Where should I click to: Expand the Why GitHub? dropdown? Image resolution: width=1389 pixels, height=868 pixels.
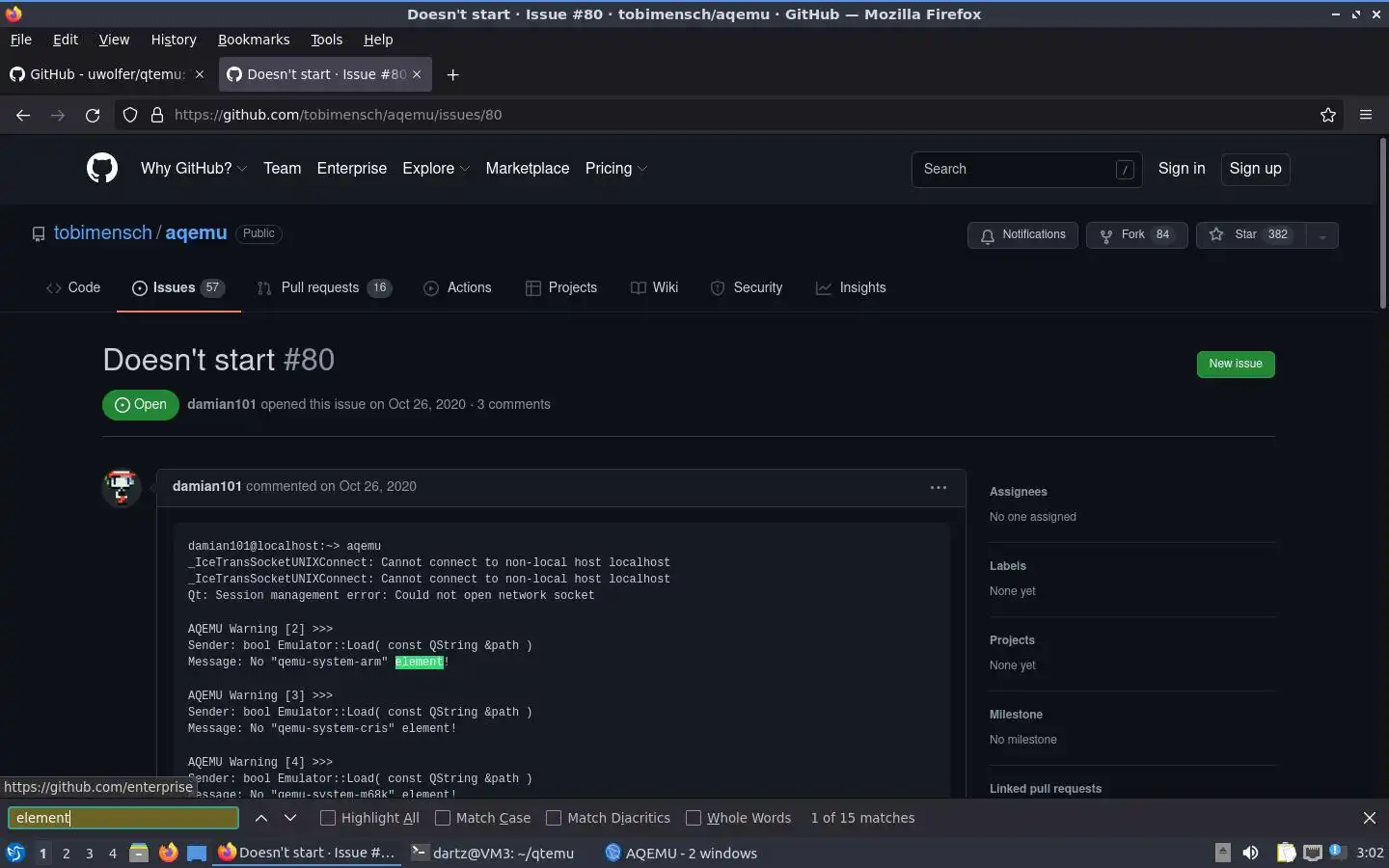[194, 168]
